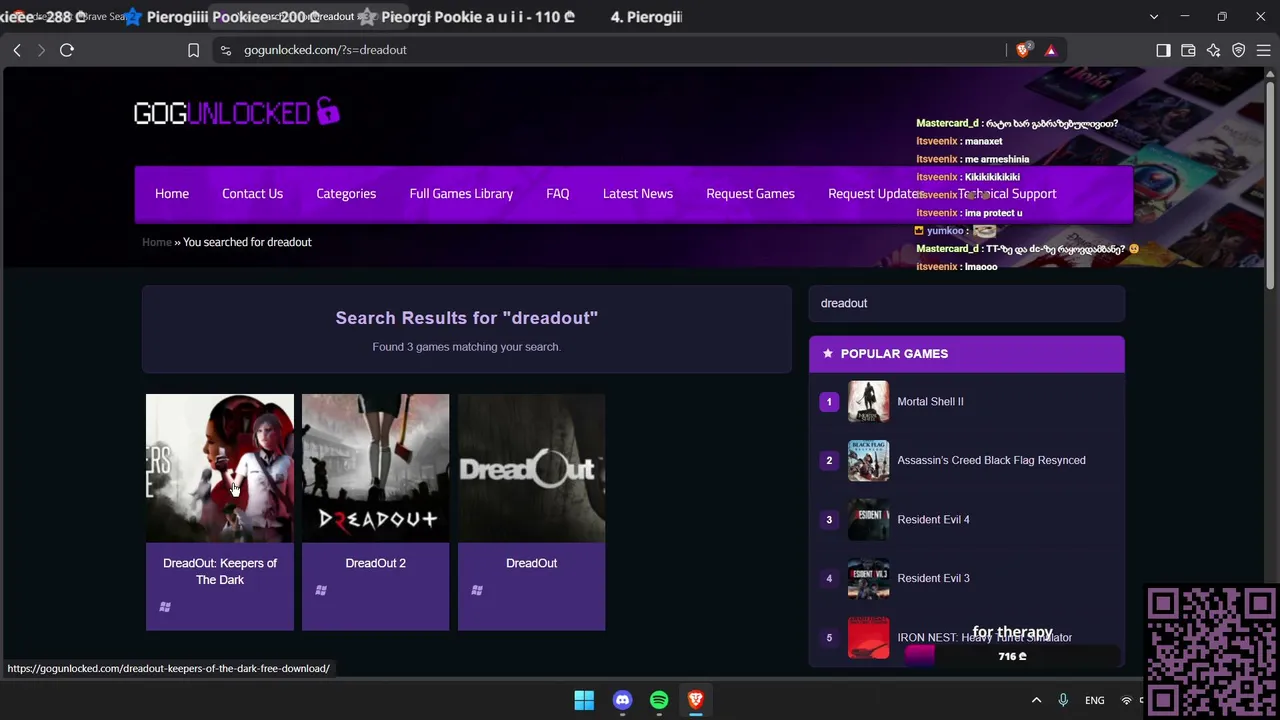This screenshot has height=720, width=1280.
Task: Go back using the browser back arrow
Action: pyautogui.click(x=17, y=50)
